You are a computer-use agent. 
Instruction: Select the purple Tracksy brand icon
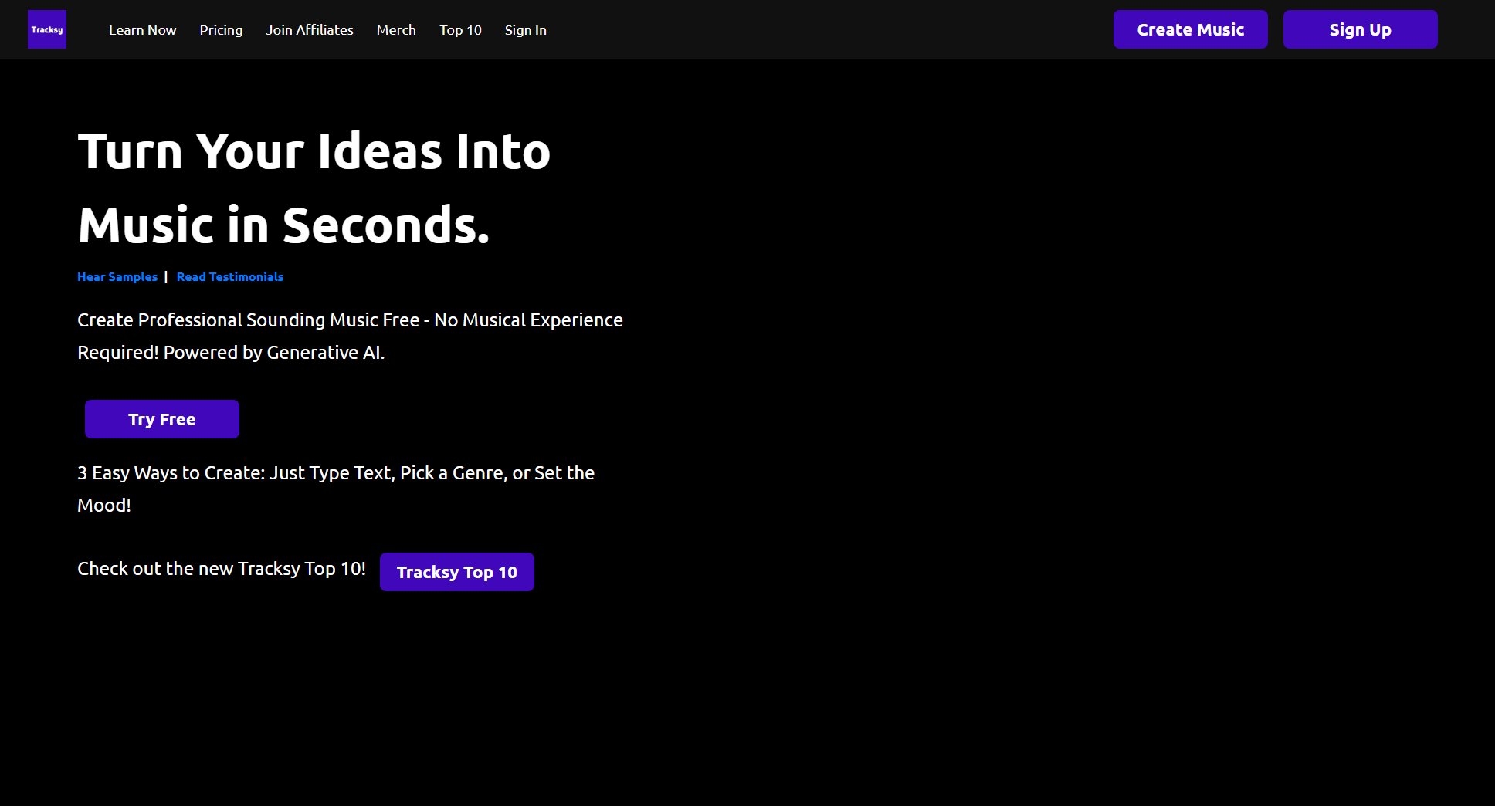coord(47,29)
